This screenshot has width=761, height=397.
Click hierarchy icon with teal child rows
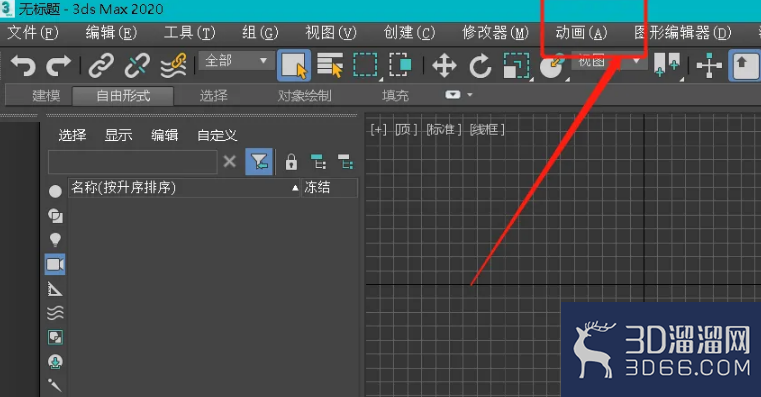(346, 162)
